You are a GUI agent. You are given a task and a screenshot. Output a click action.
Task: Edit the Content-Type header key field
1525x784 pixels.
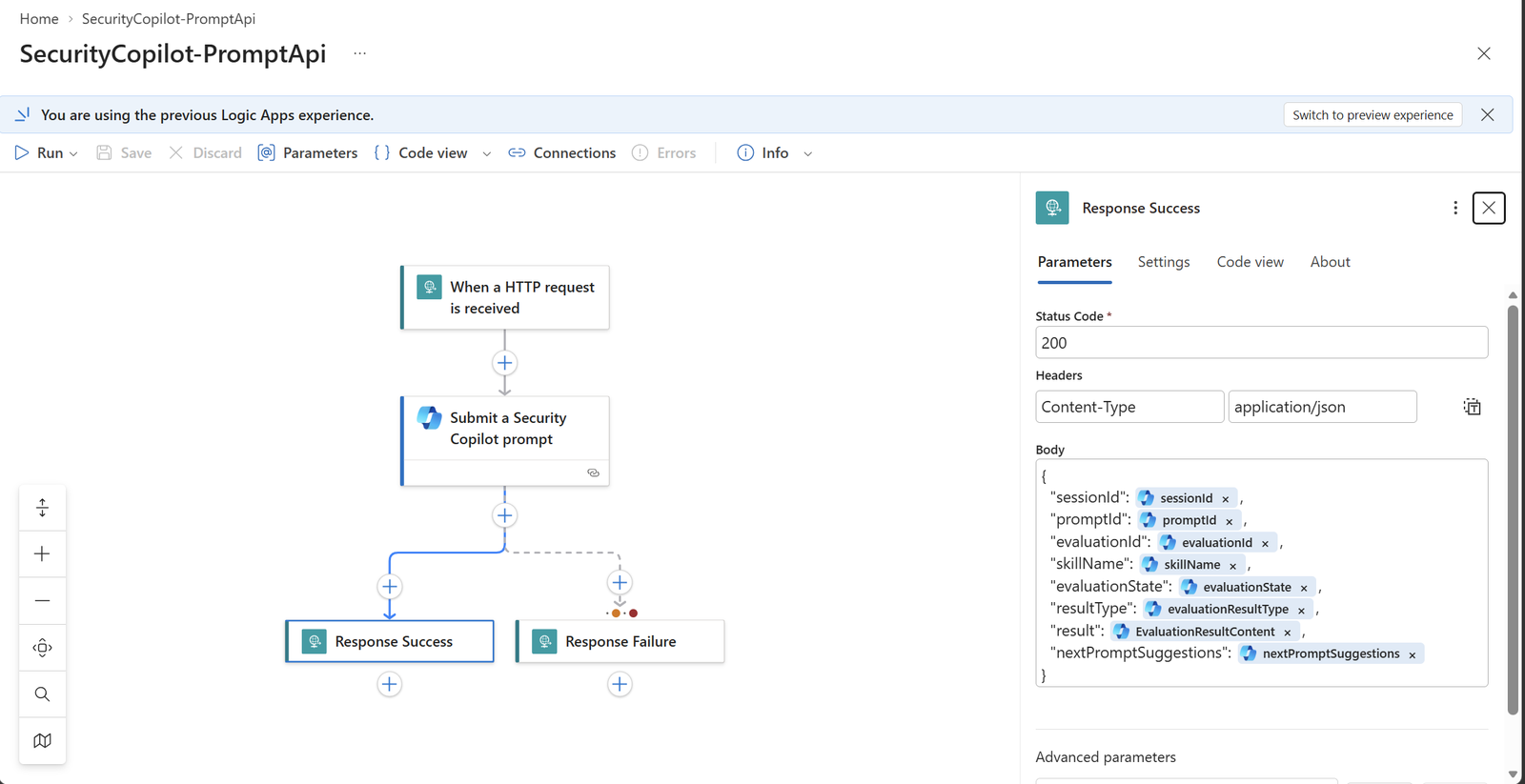pos(1129,407)
